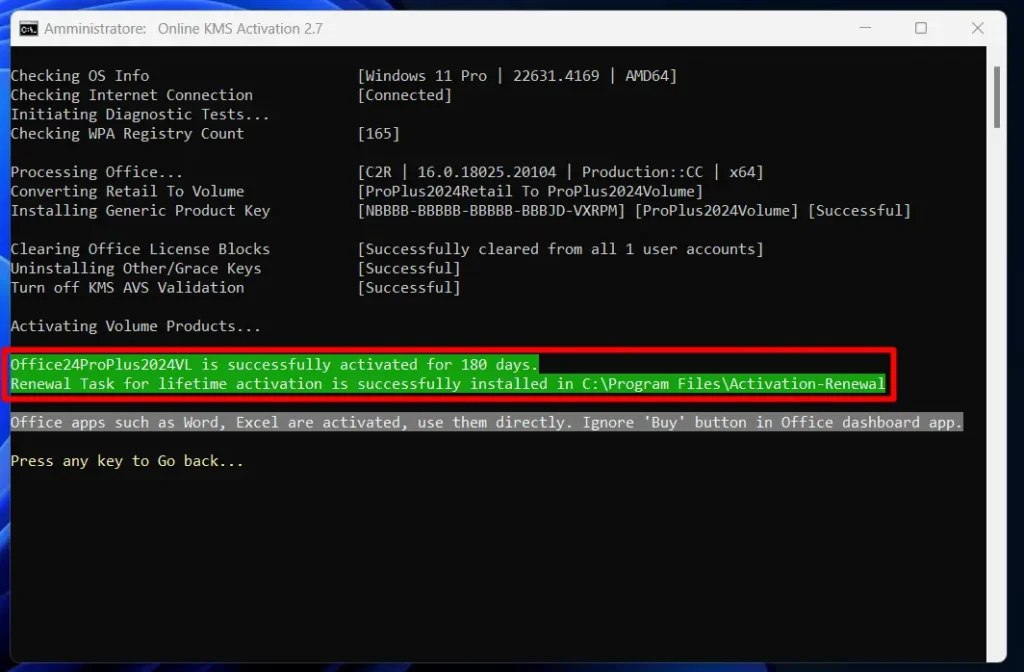Image resolution: width=1024 pixels, height=672 pixels.
Task: Minimize the Online KMS Activation window
Action: click(865, 28)
